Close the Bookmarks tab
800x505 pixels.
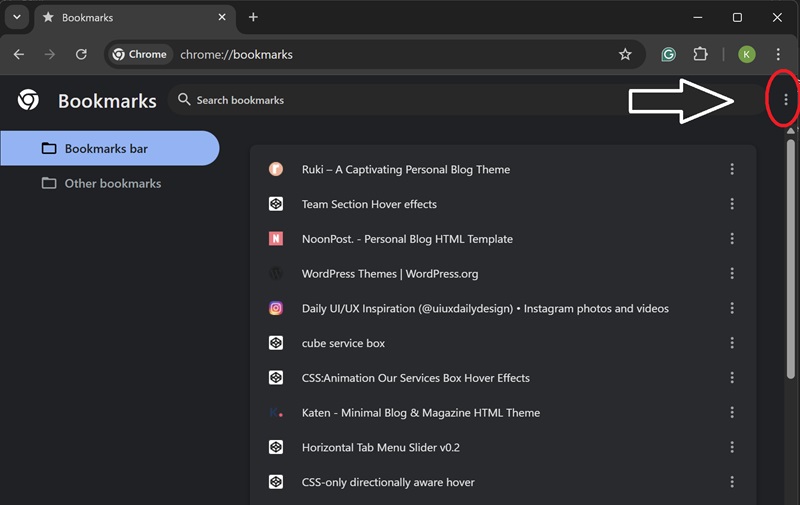point(222,17)
